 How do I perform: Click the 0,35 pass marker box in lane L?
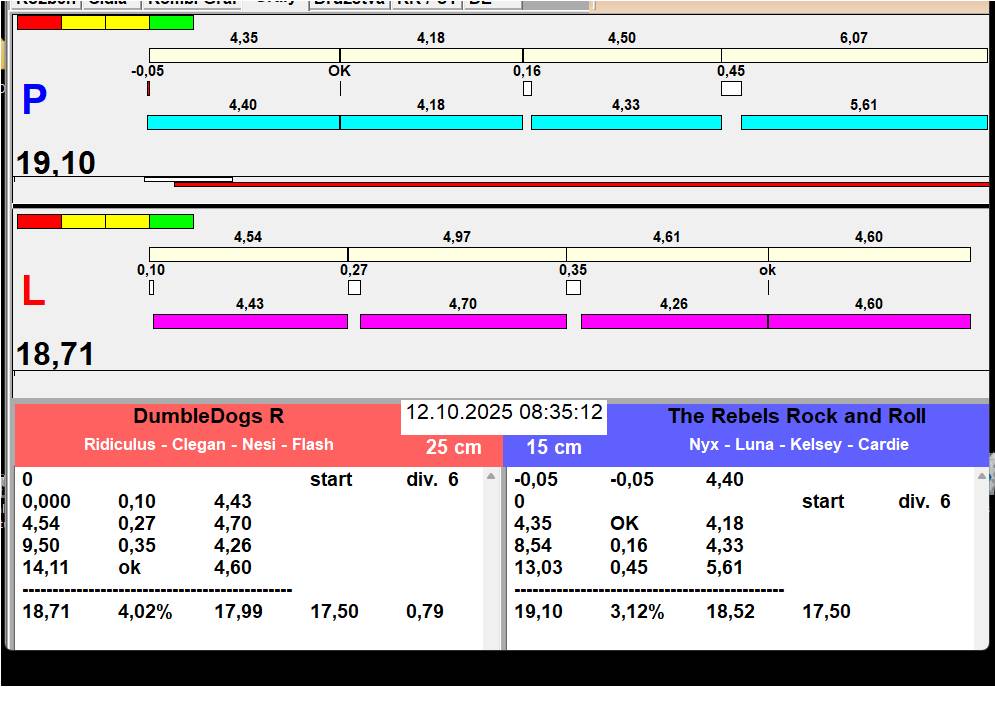click(573, 288)
